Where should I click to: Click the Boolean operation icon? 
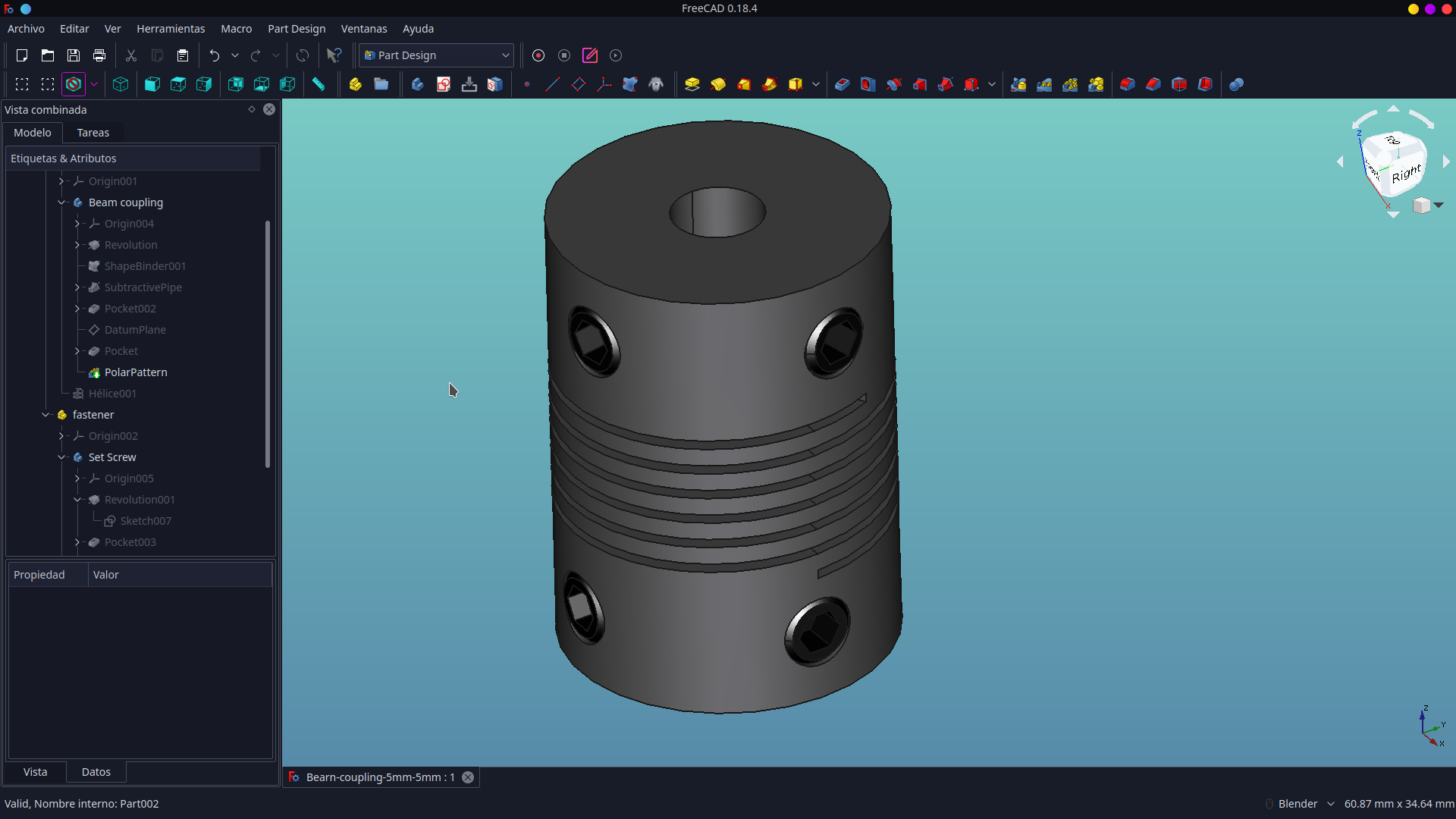pyautogui.click(x=1236, y=84)
